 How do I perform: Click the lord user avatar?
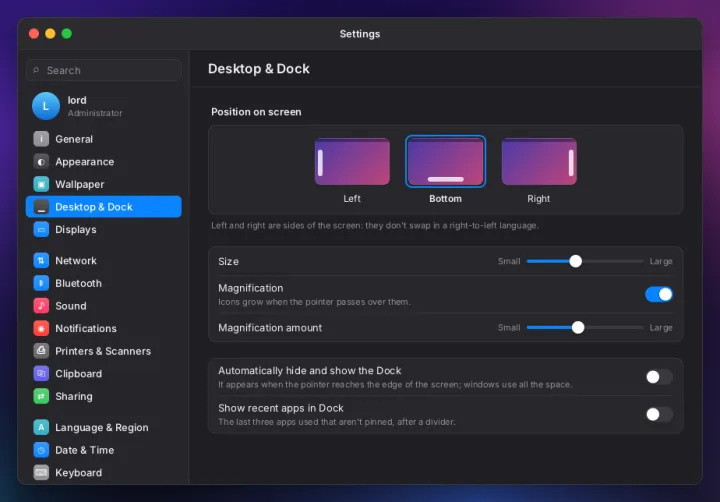coord(45,106)
